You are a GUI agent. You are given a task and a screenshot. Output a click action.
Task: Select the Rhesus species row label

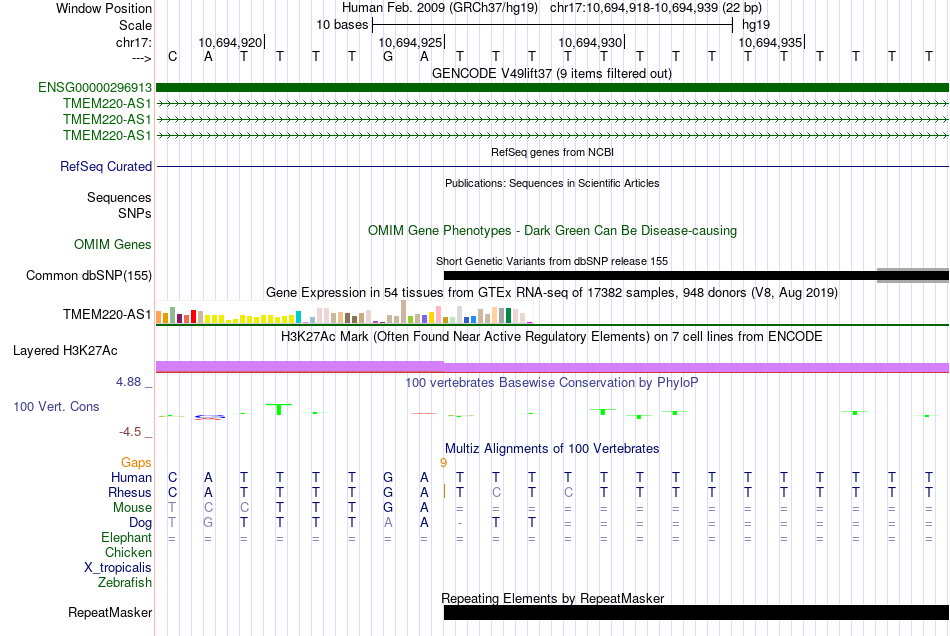point(130,492)
